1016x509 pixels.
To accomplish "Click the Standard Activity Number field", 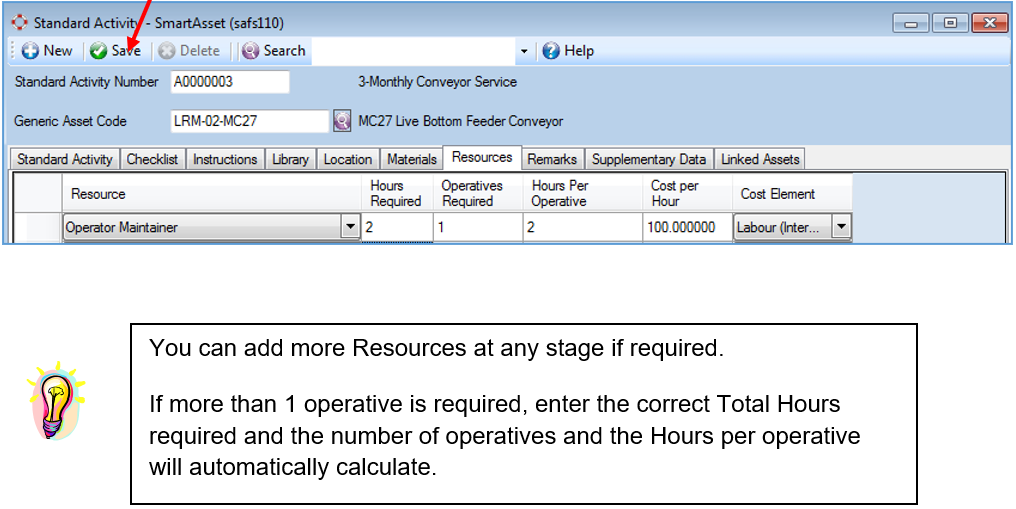I will point(230,82).
